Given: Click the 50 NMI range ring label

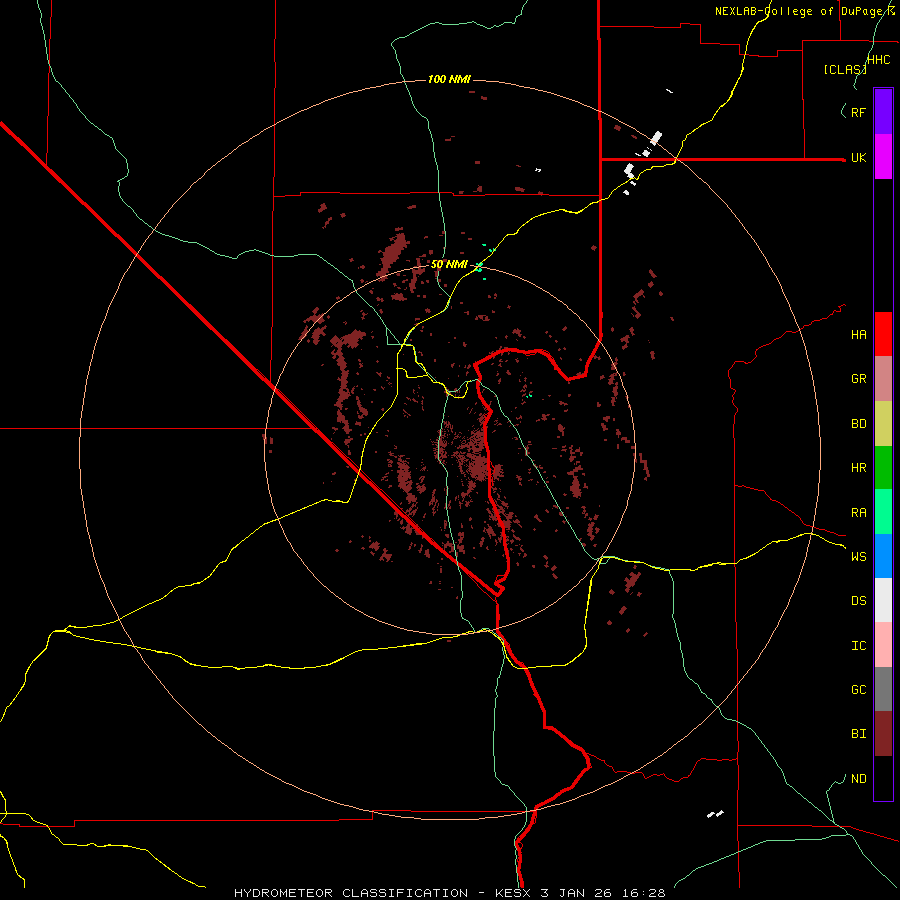Looking at the screenshot, I should tap(449, 264).
